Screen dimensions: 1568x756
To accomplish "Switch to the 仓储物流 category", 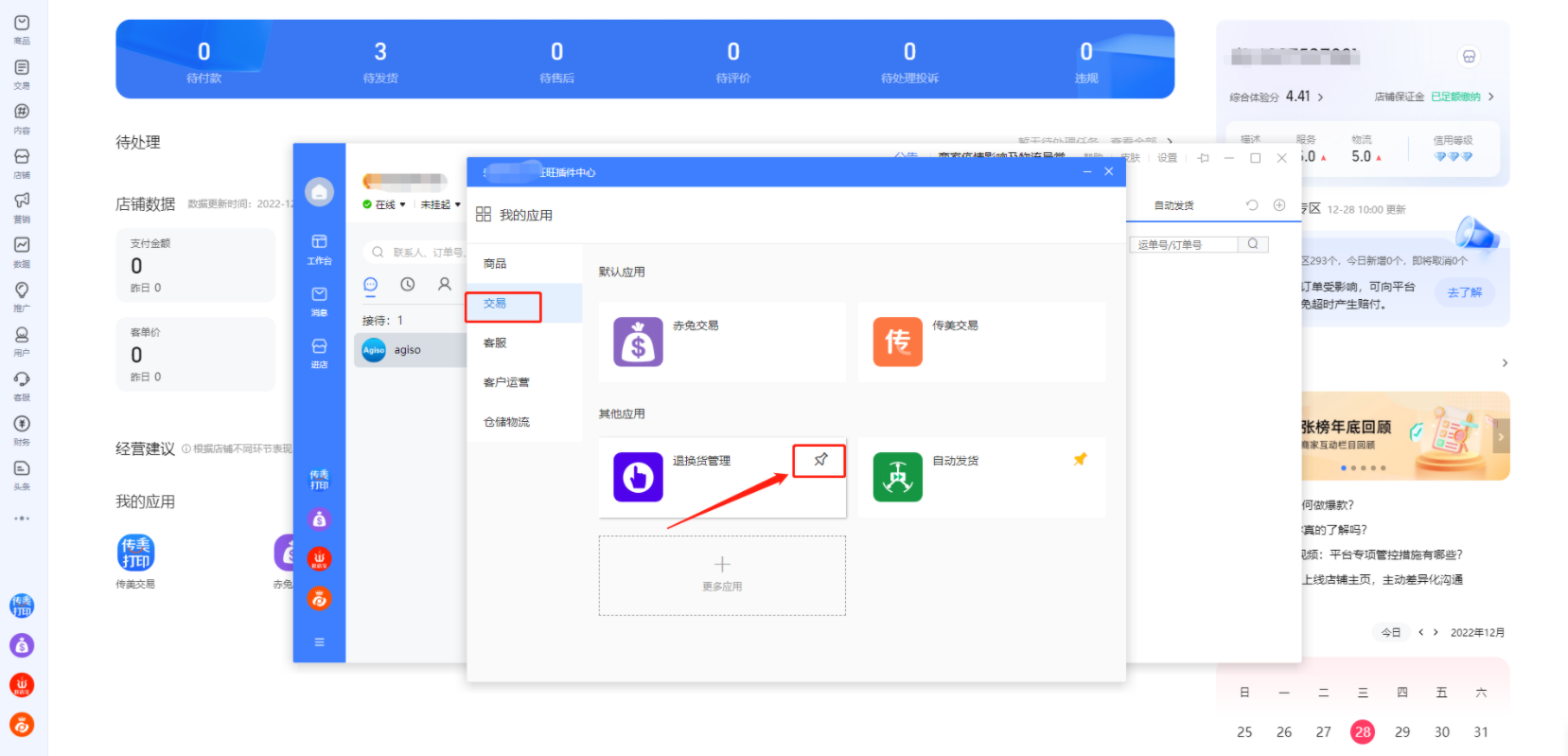I will [506, 422].
